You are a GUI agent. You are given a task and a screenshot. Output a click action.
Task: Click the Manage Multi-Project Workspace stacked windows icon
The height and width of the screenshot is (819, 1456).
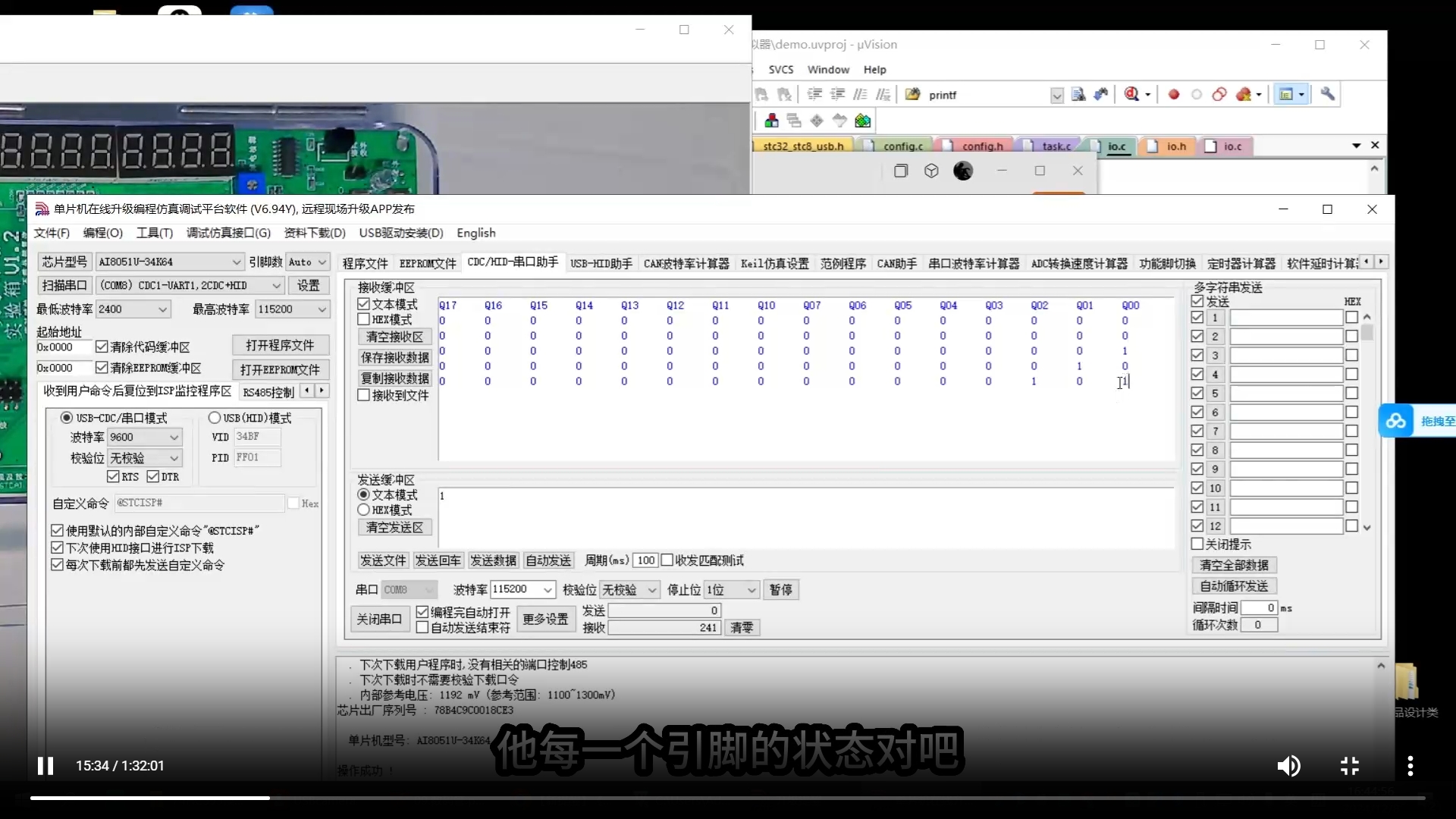click(794, 121)
